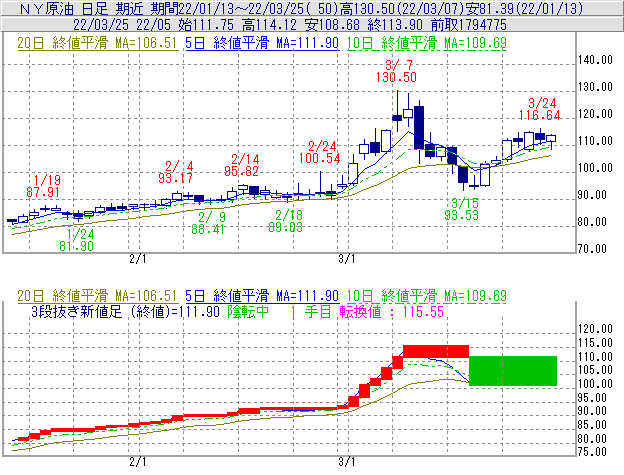This screenshot has width=624, height=475.
Task: Click the 75.00 axis label on lower chart
Action: pyautogui.click(x=593, y=452)
